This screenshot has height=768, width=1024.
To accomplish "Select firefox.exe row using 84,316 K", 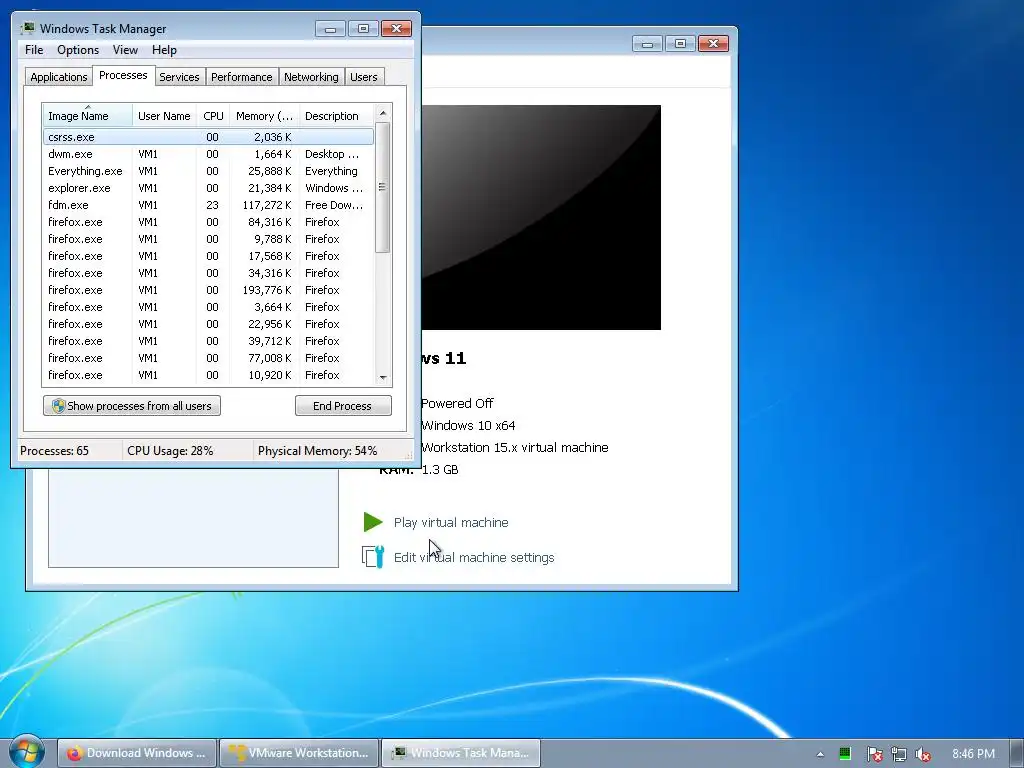I will point(208,222).
